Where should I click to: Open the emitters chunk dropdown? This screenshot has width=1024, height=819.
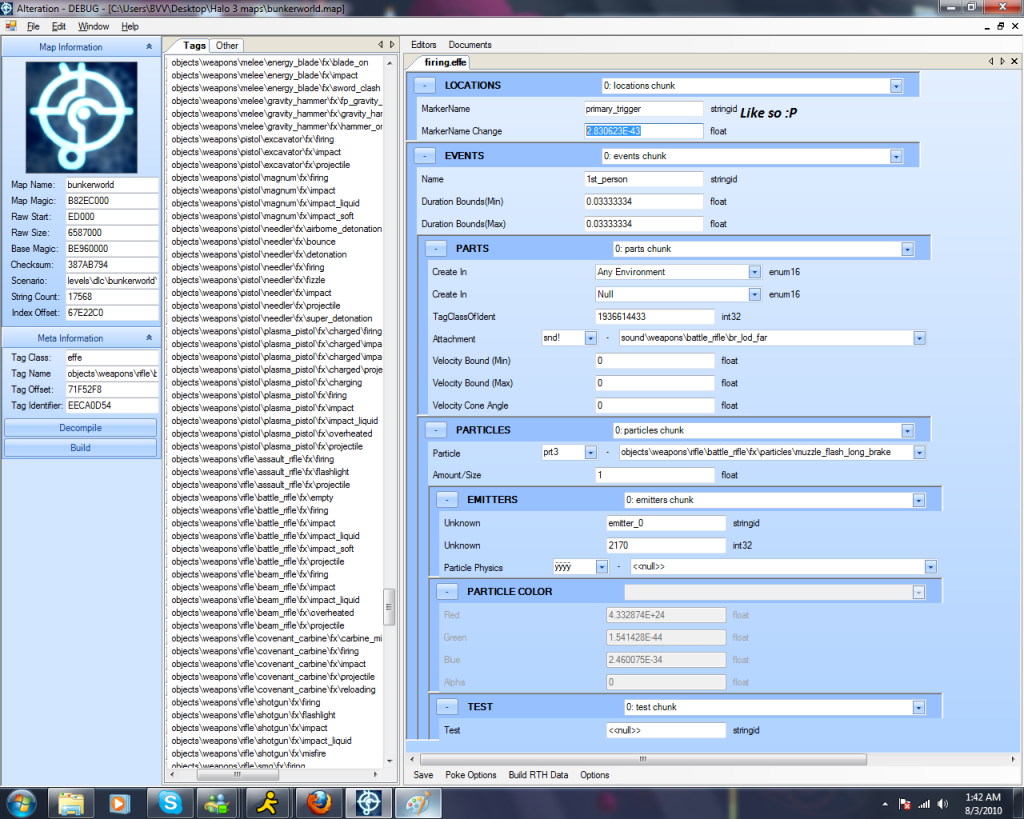(918, 501)
